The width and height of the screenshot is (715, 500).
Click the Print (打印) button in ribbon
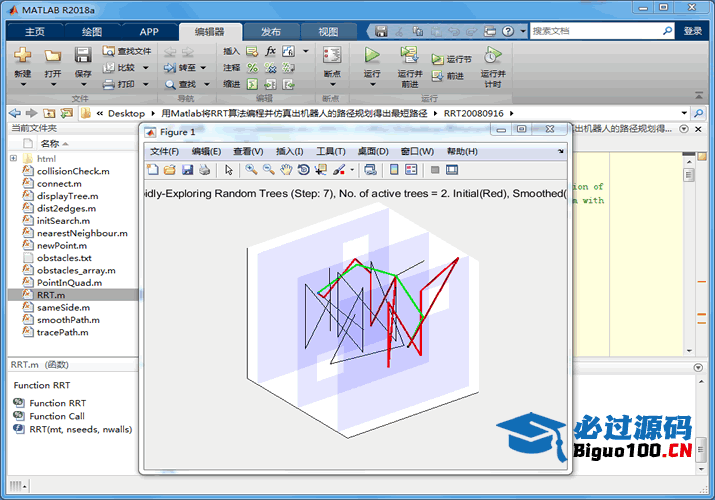point(119,84)
